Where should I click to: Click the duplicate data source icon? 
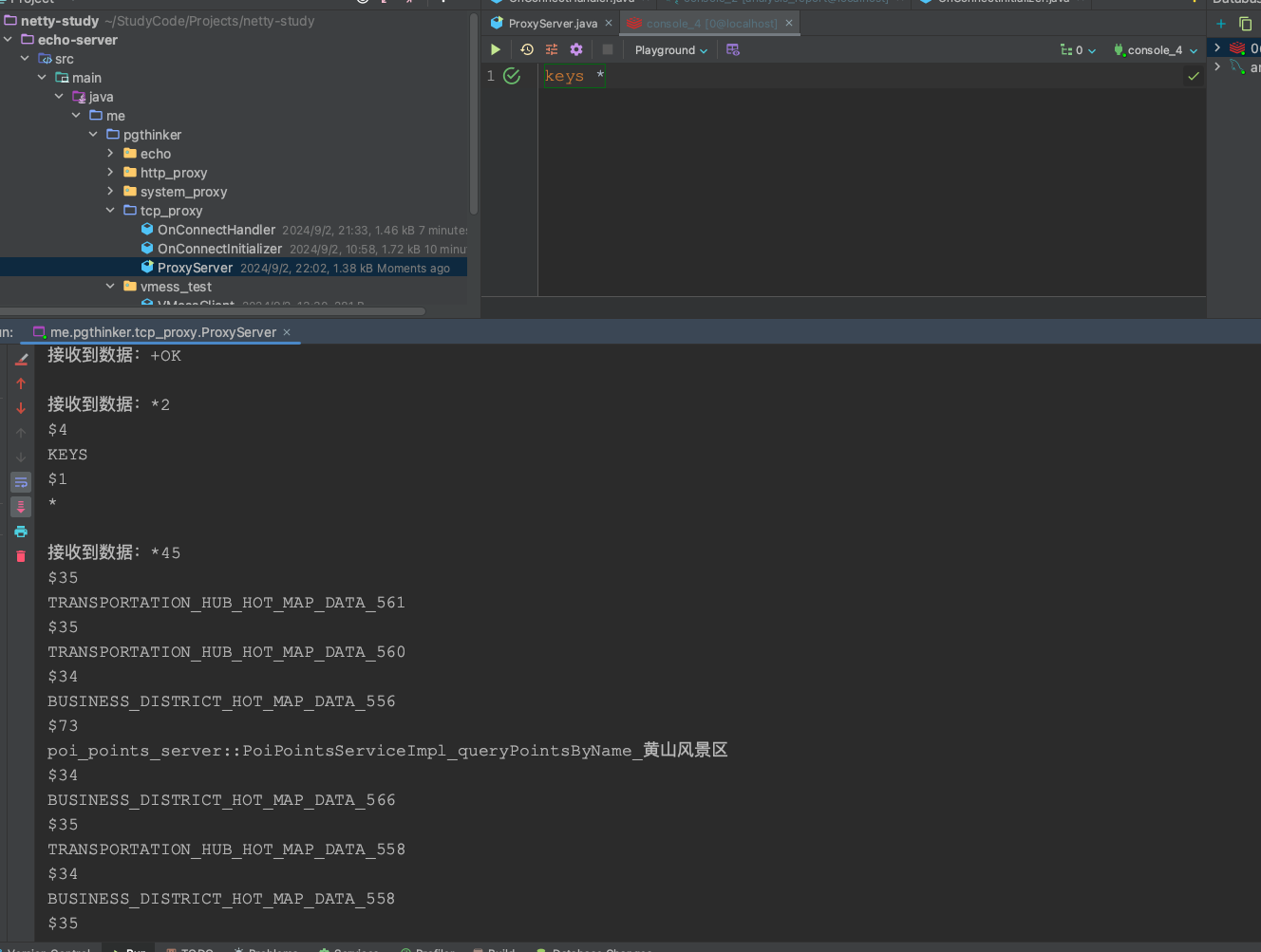point(1246,24)
